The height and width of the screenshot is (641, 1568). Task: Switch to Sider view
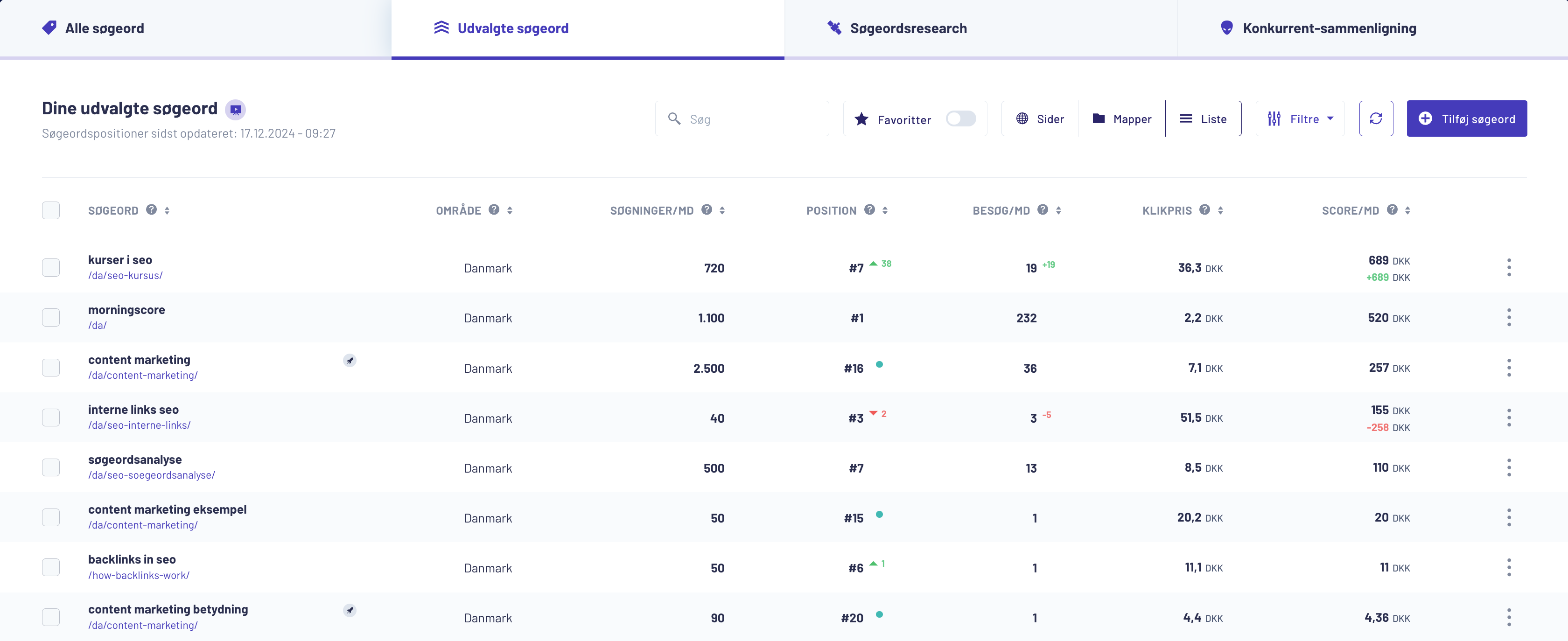pos(1040,118)
